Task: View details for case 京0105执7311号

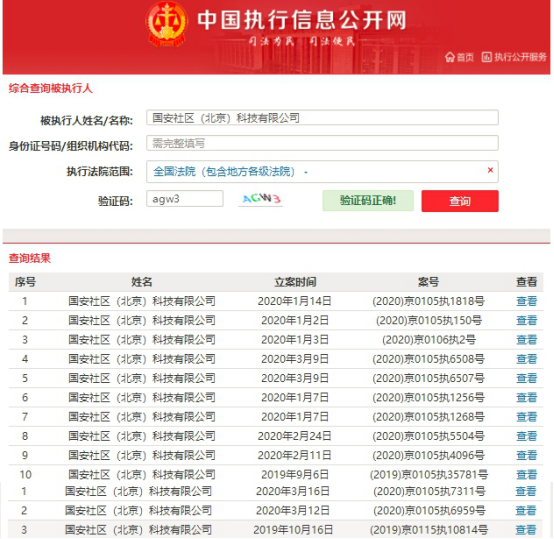Action: pos(526,491)
